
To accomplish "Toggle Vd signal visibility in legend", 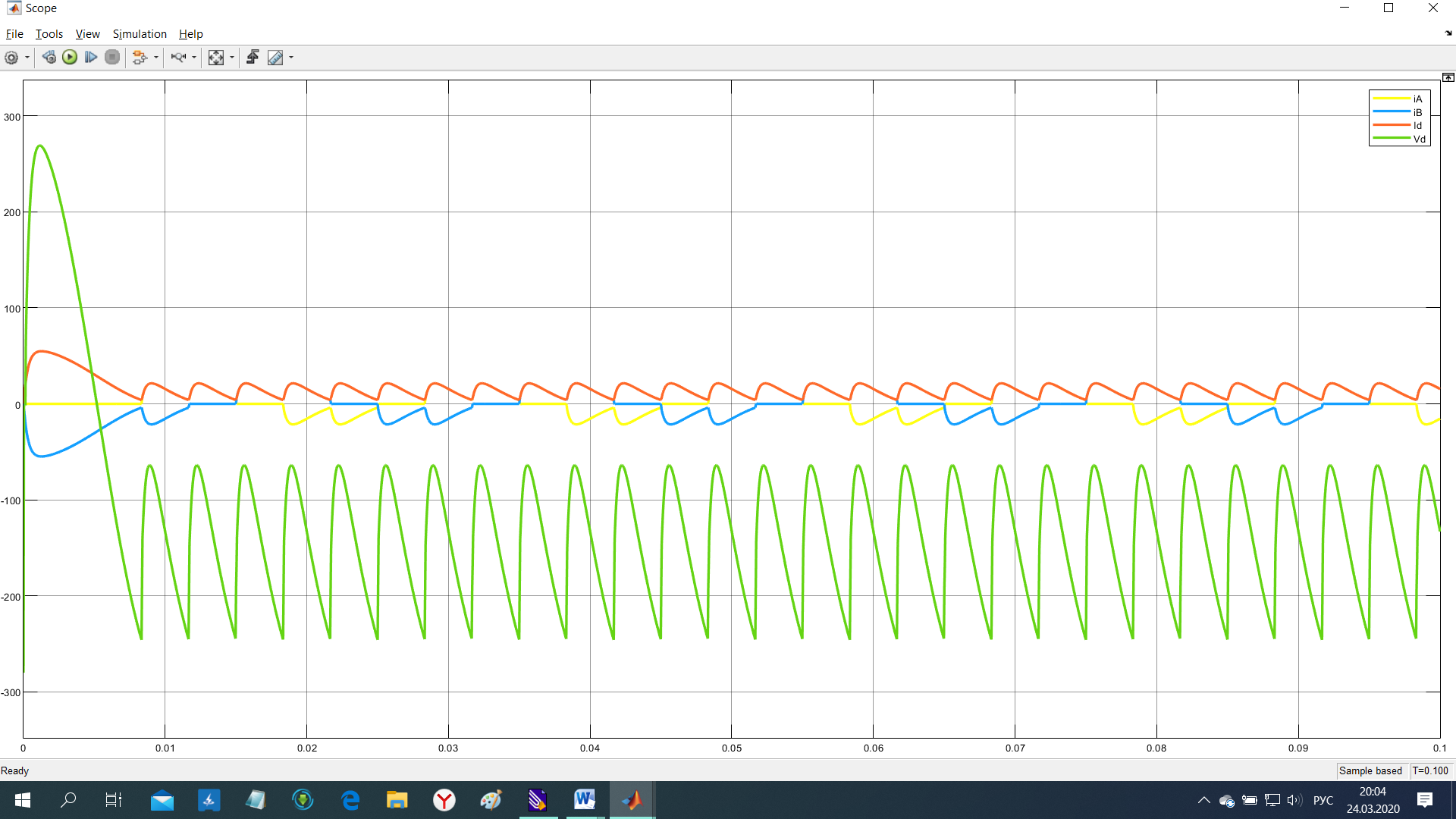I will 1419,140.
